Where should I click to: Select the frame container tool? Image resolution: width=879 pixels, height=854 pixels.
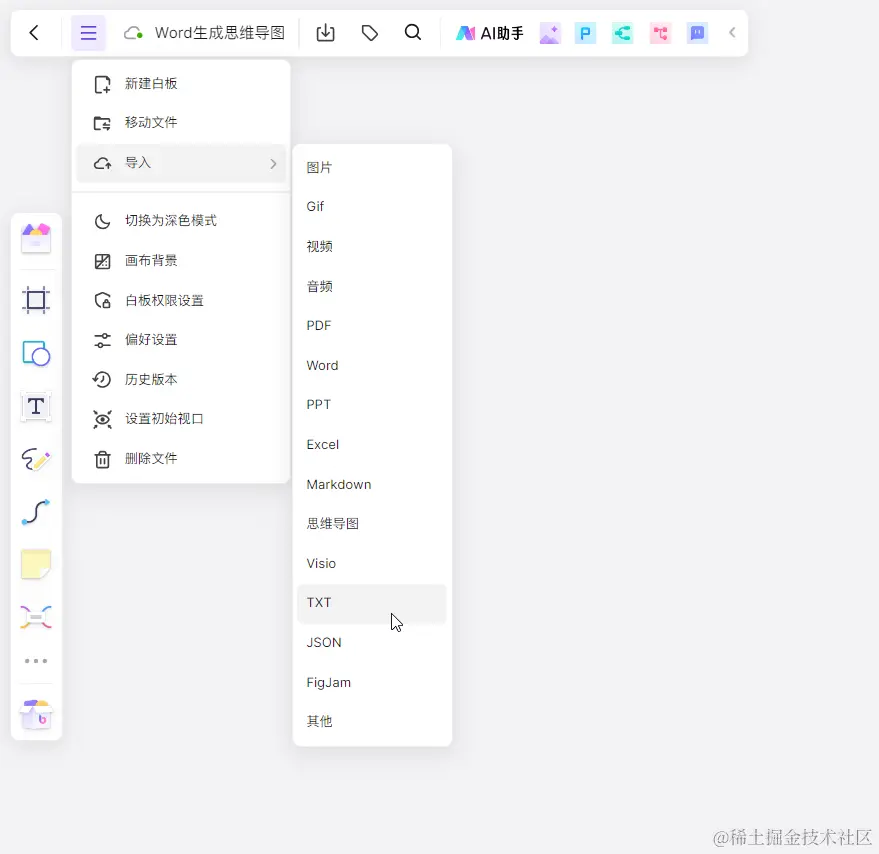click(36, 300)
